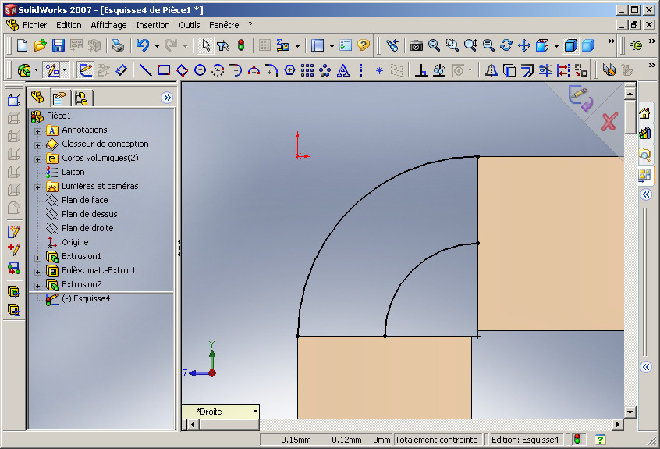The height and width of the screenshot is (449, 660).
Task: Expand the dropdown arrow beside the Options icon
Action: [x=297, y=46]
